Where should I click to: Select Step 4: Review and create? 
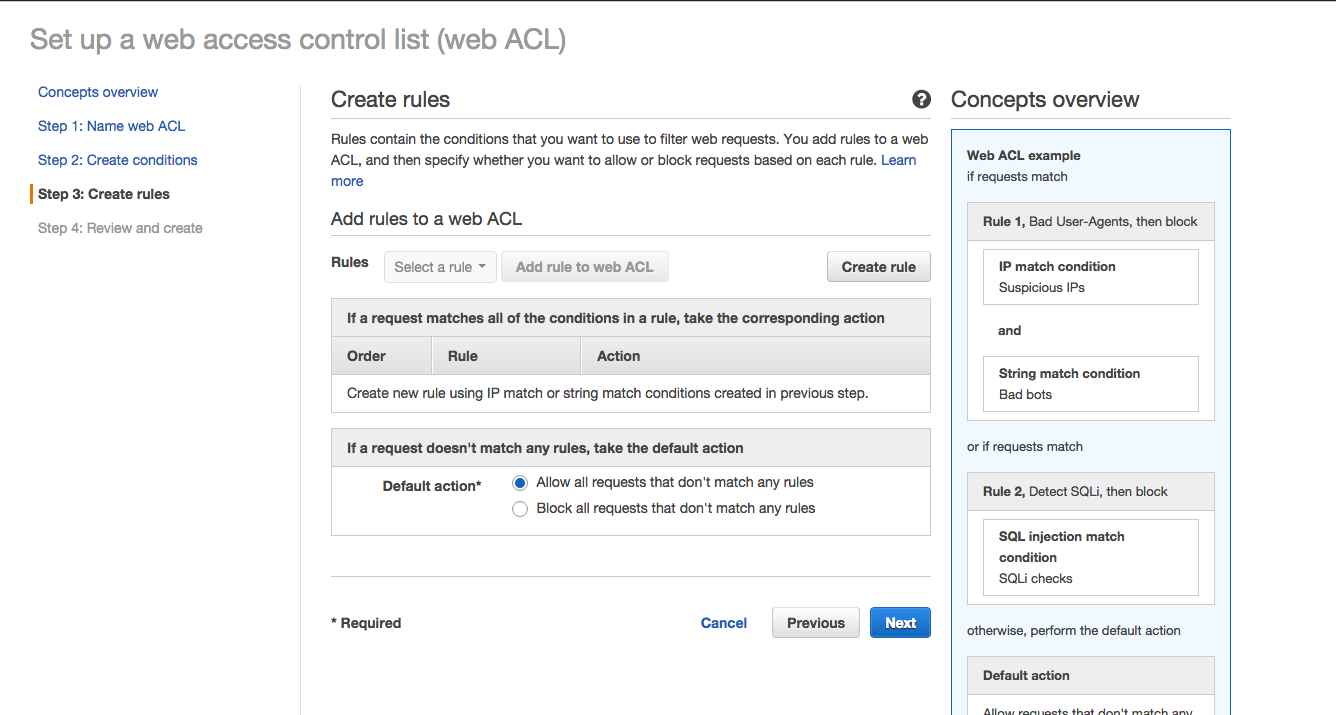[x=120, y=228]
